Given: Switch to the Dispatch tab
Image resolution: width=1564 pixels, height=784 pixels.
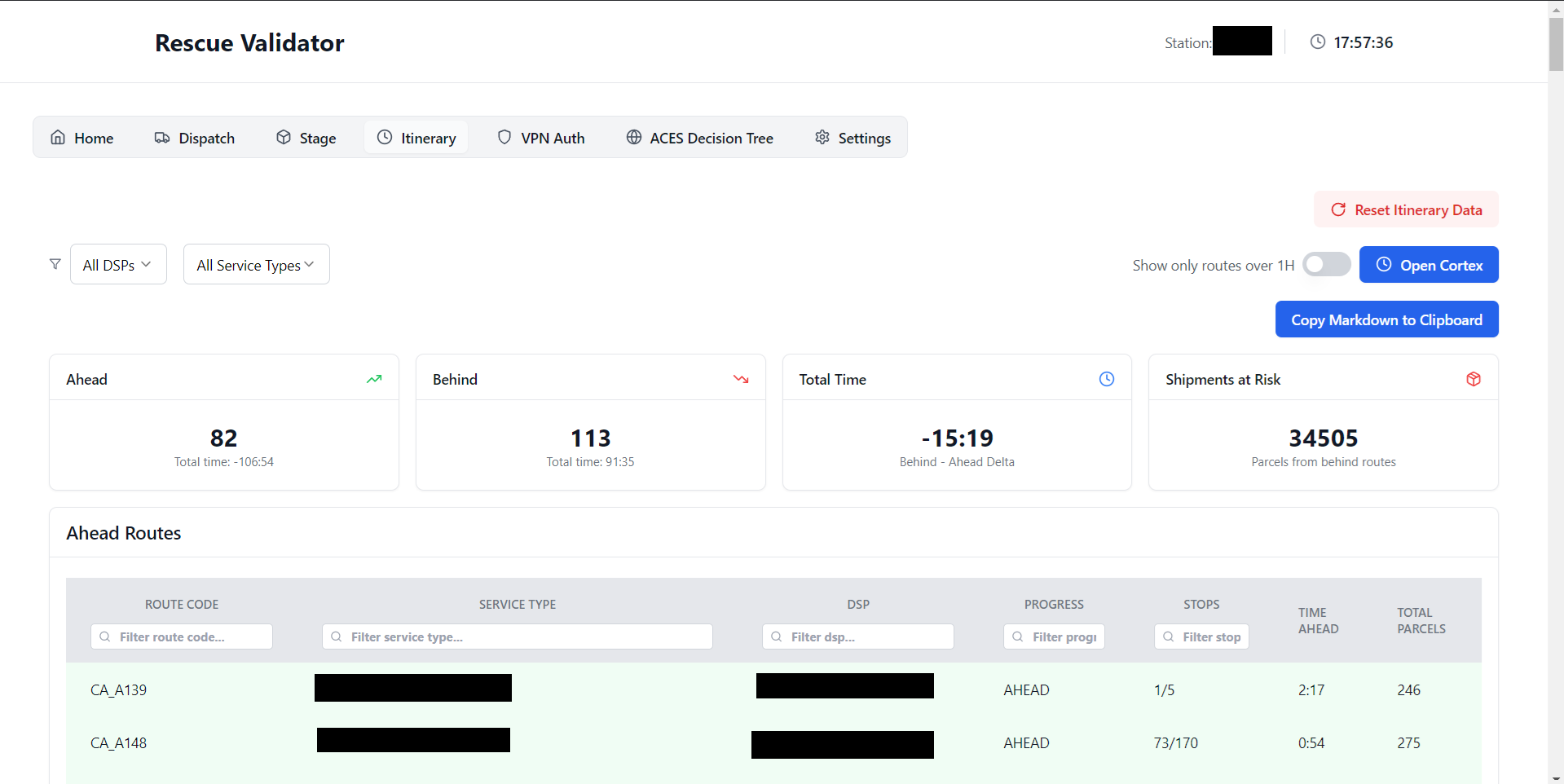Looking at the screenshot, I should point(195,138).
